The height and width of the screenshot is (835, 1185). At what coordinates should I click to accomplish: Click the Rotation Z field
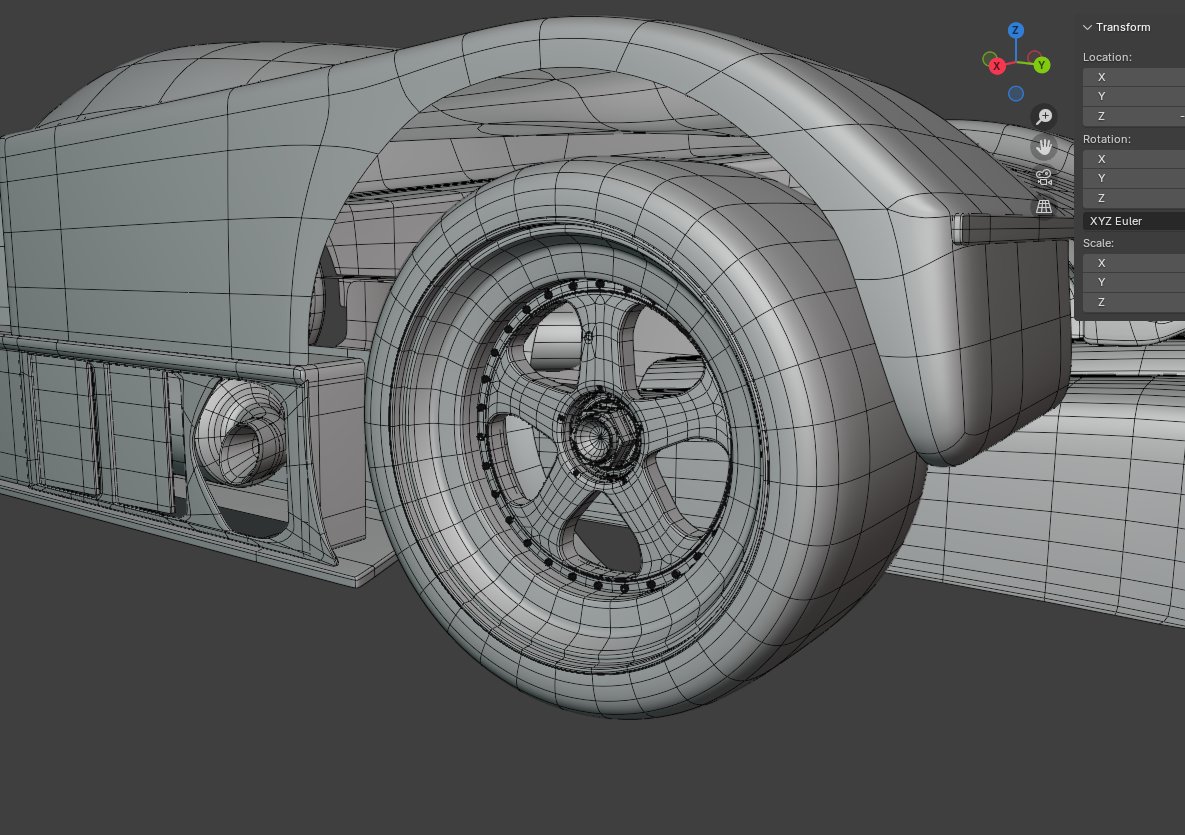(1134, 198)
